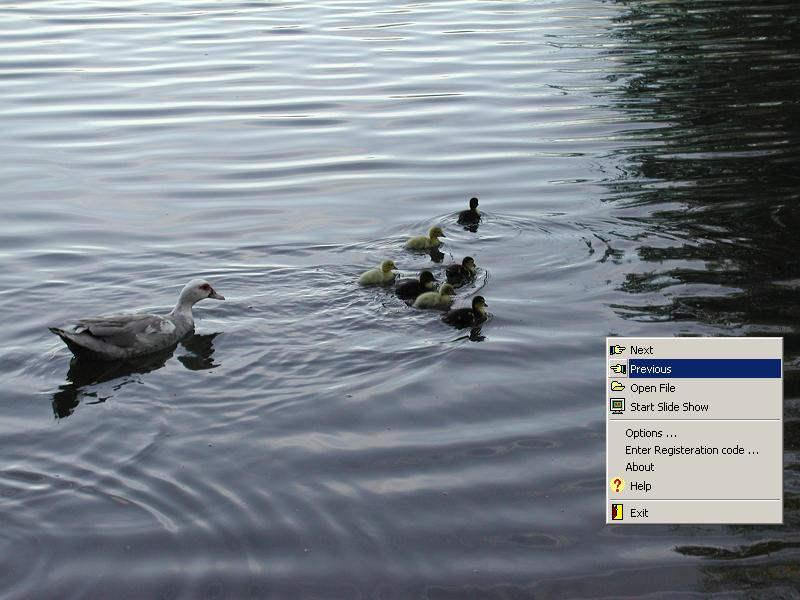Viewport: 800px width, 600px height.
Task: Click the door icon next to Exit
Action: pyautogui.click(x=617, y=512)
